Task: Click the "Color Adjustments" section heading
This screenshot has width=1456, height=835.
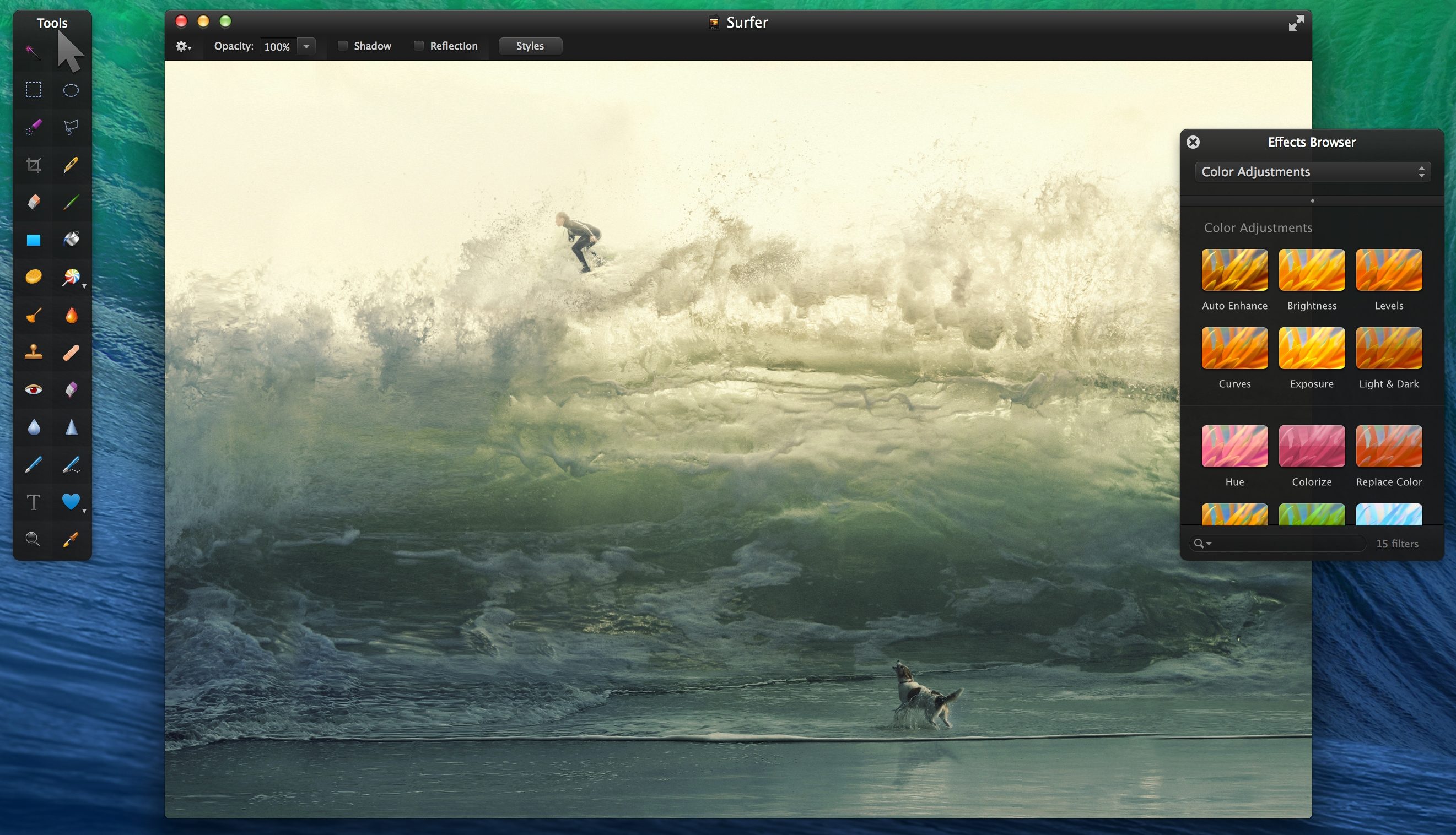Action: coord(1258,227)
